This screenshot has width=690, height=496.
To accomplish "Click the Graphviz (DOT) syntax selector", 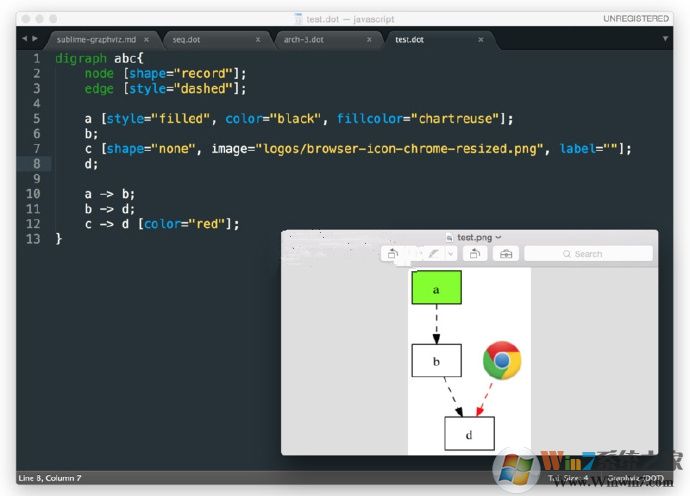I will coord(635,478).
